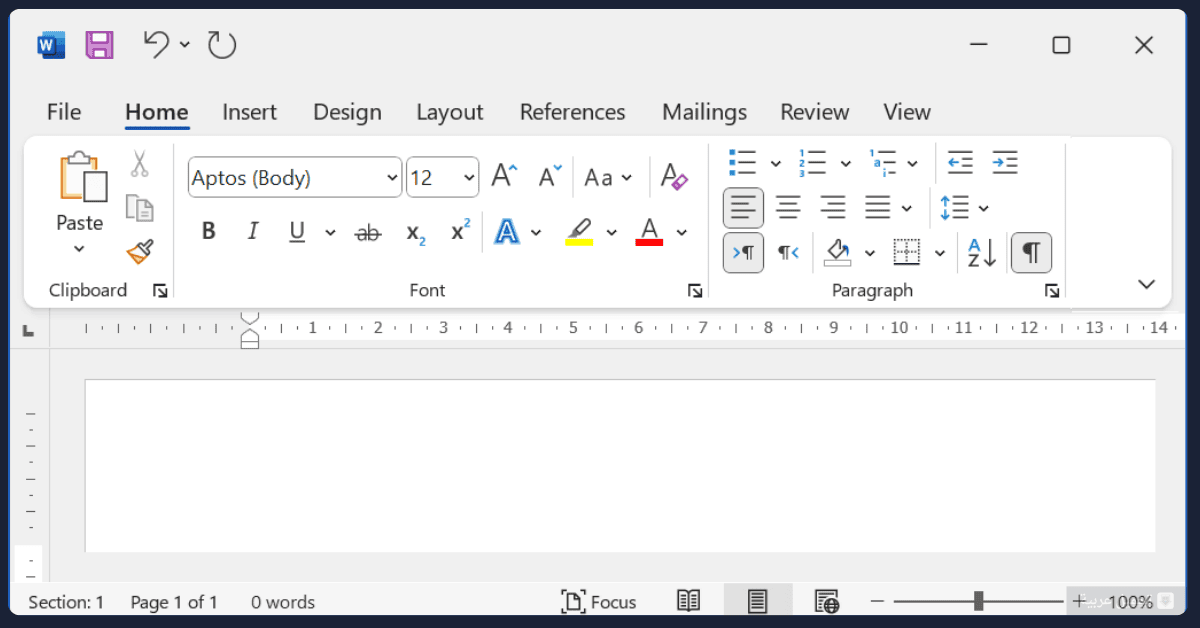Open the Clipboard pane launcher
Screen dimensions: 1200x628
click(160, 291)
